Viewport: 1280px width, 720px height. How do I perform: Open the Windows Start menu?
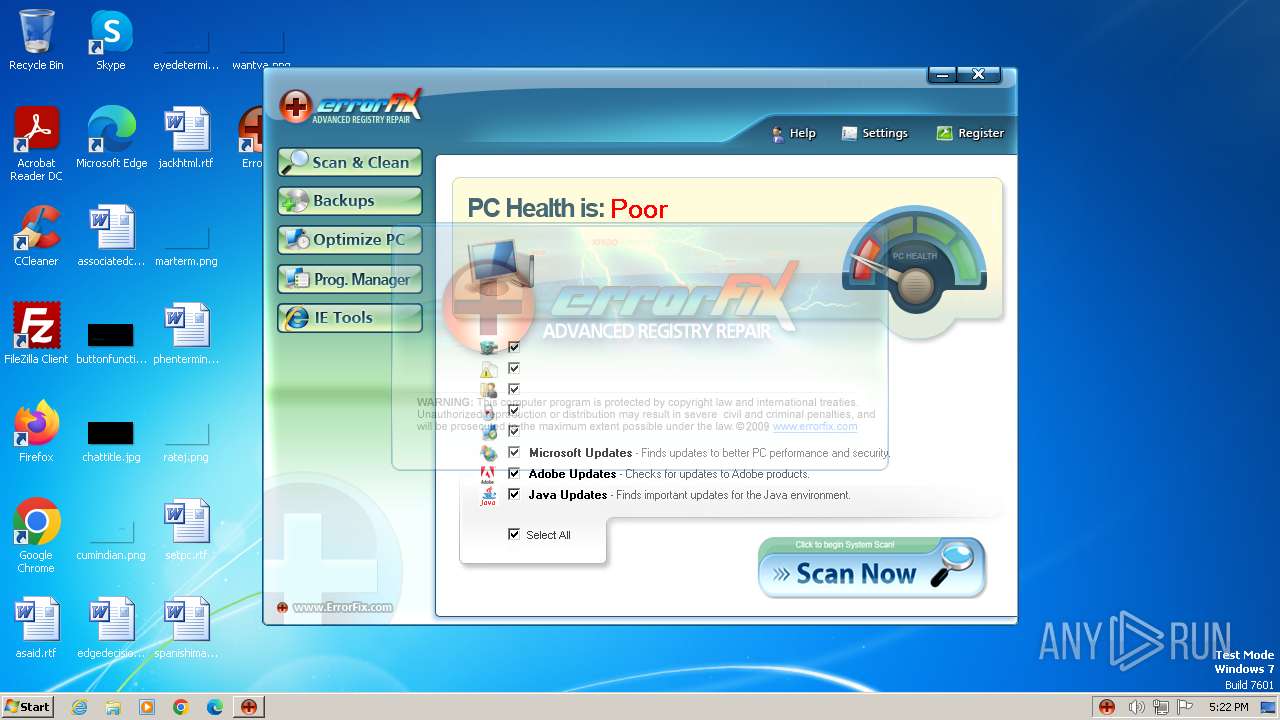27,706
